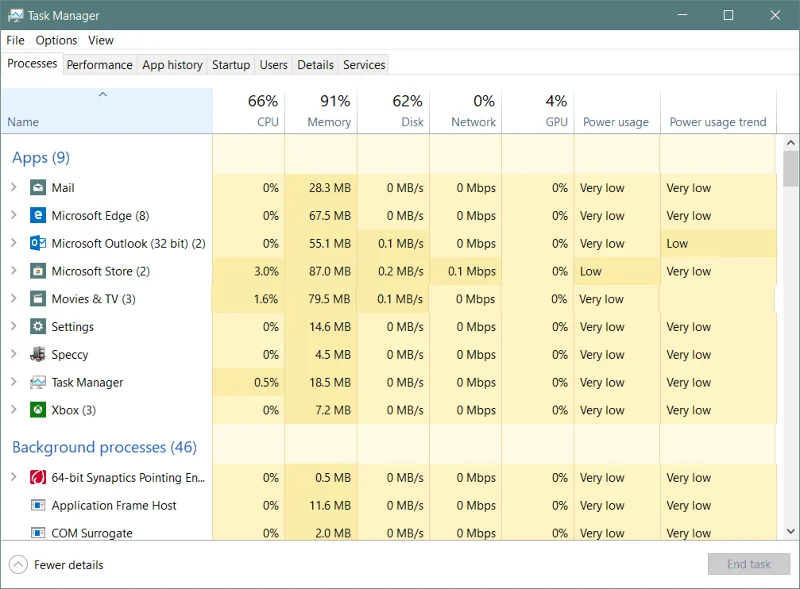The image size is (800, 589).
Task: Click the 3.0% CPU cell
Action: point(248,271)
